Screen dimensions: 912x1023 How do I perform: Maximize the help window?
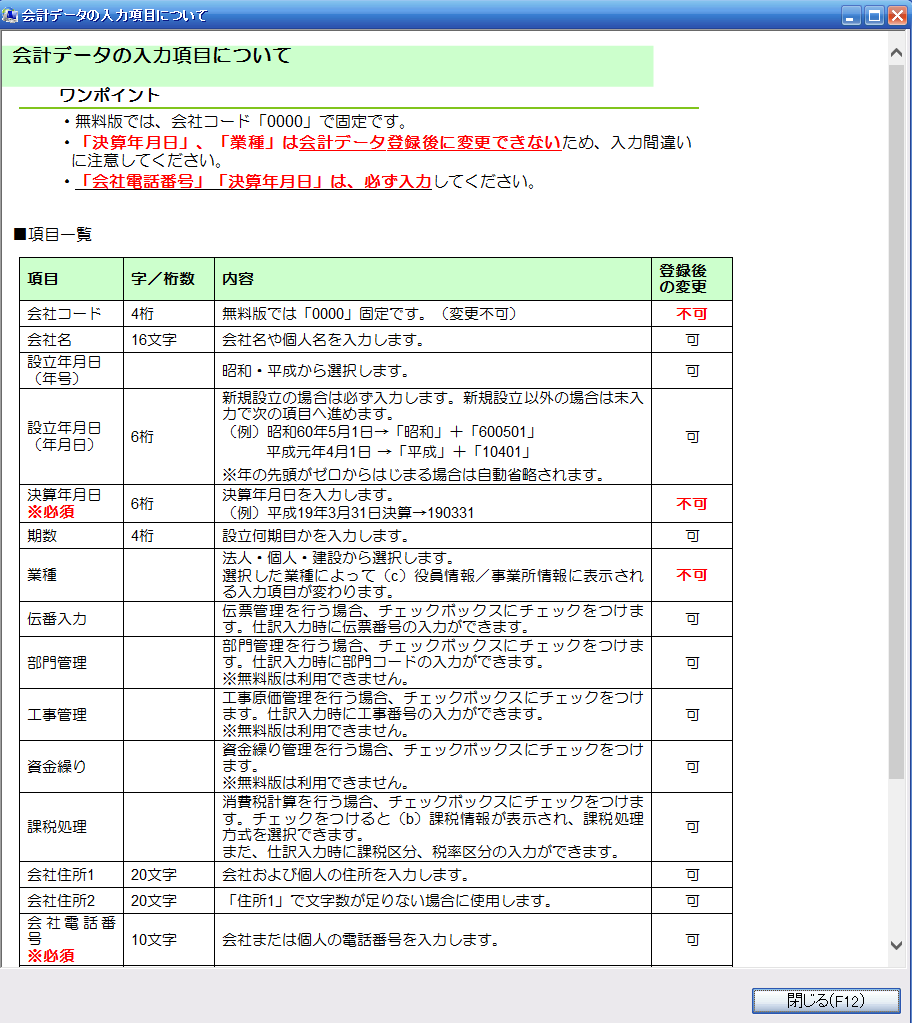[873, 15]
